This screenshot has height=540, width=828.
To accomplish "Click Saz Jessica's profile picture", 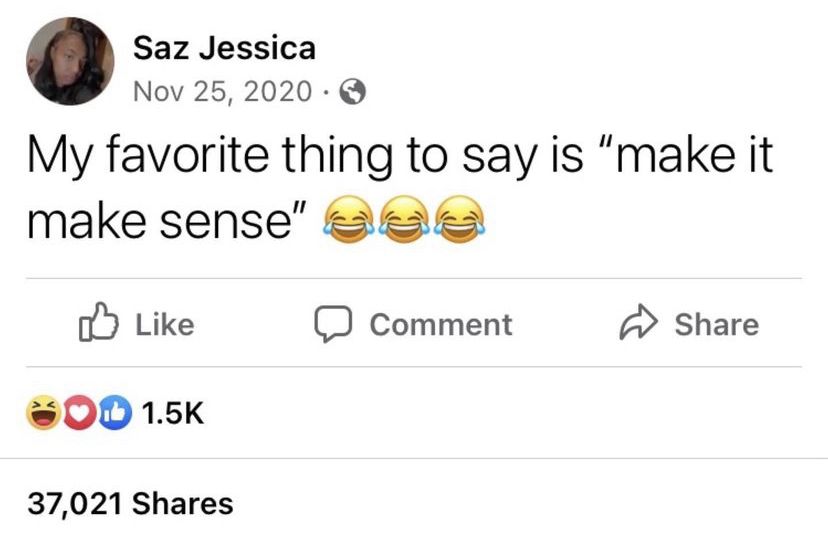I will 69,61.
